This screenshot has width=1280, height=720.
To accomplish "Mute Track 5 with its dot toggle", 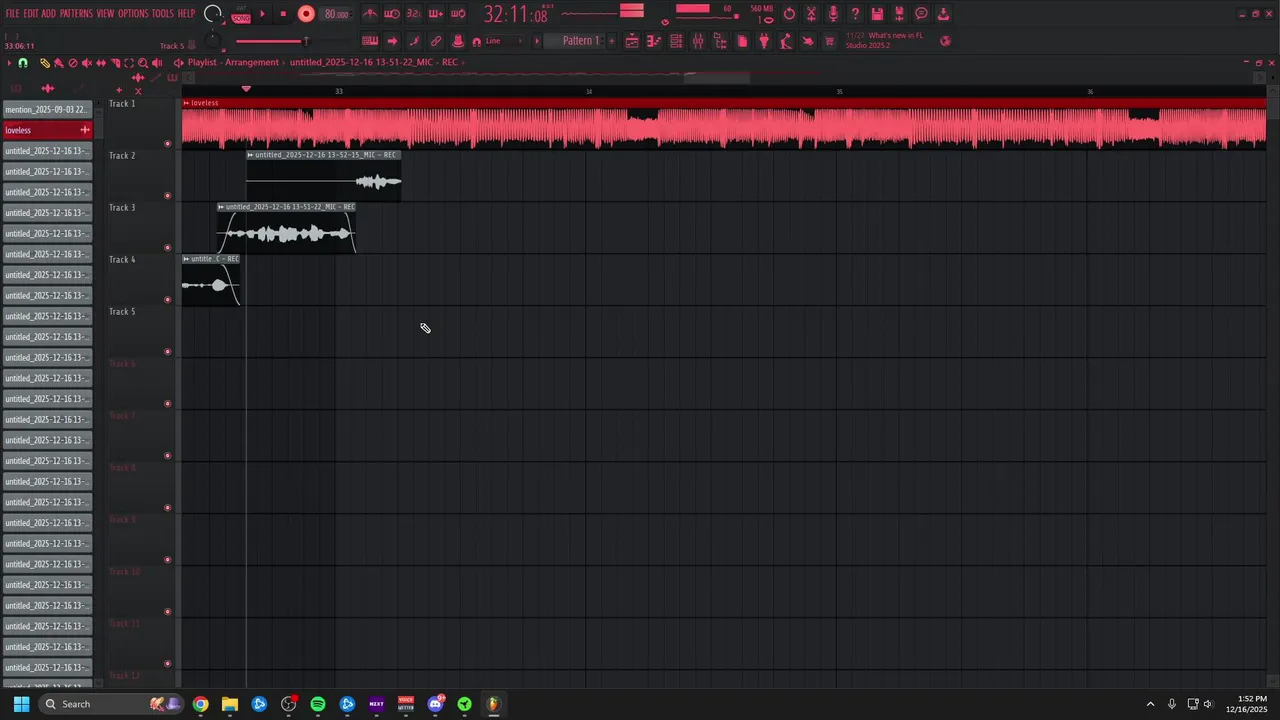I will pos(167,352).
